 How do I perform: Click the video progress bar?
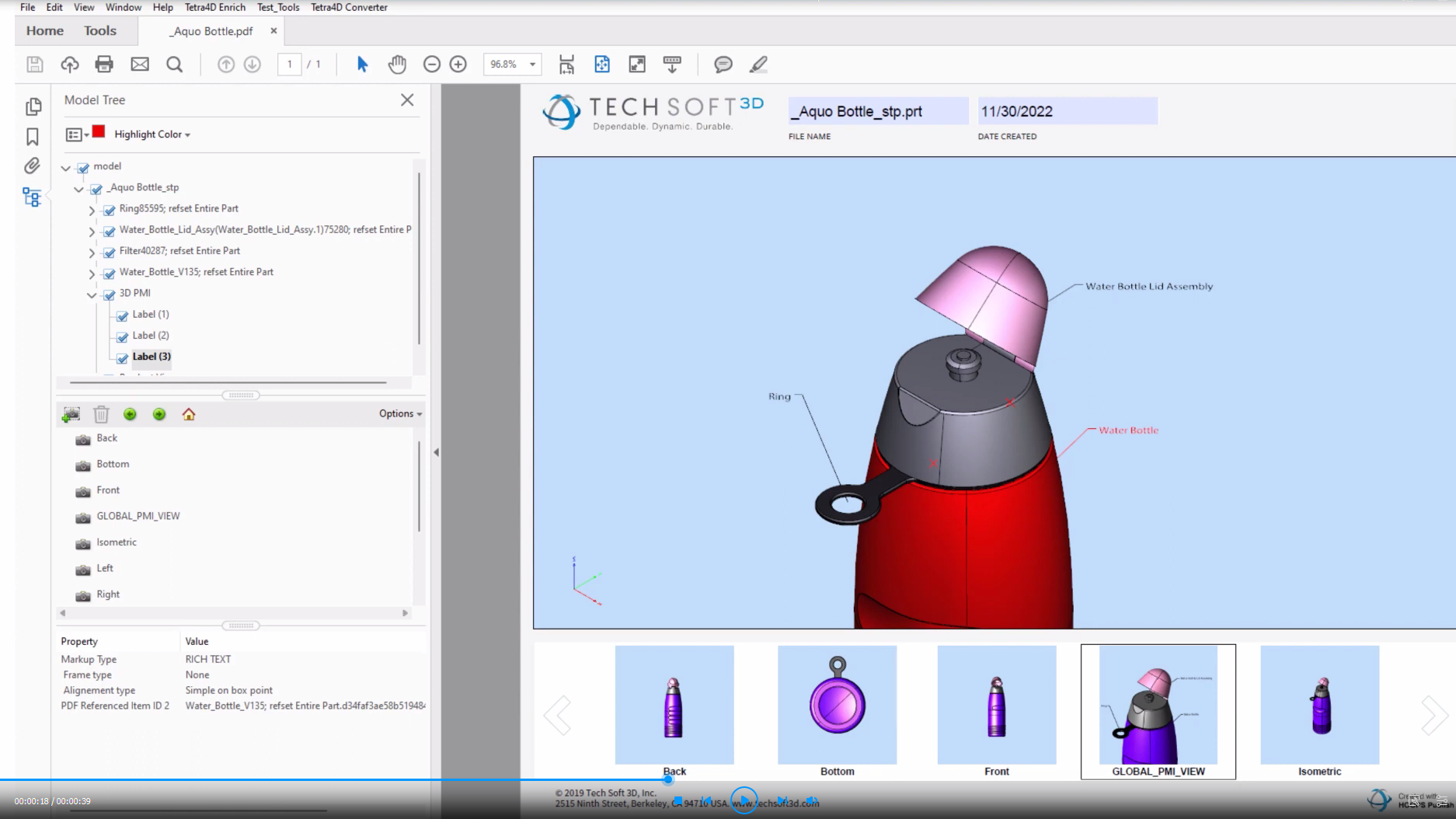tap(728, 779)
